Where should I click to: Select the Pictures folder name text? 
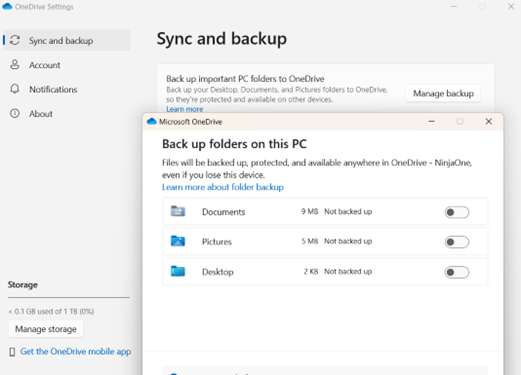click(217, 242)
